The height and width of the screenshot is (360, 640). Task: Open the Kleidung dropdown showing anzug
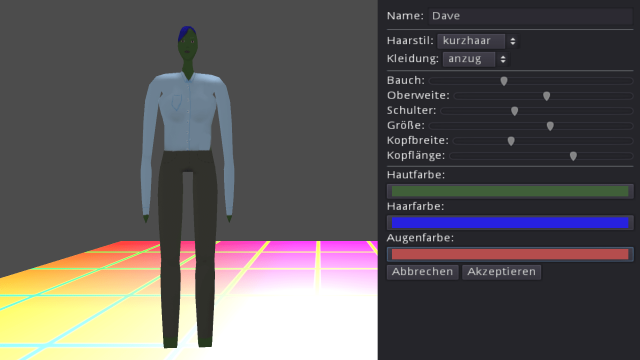coord(476,59)
